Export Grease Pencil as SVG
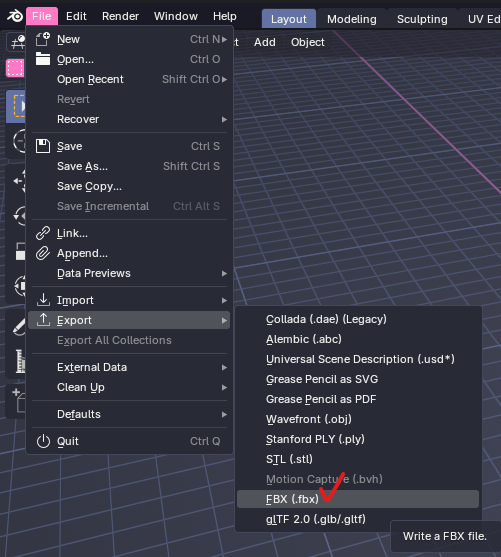 pyautogui.click(x=358, y=379)
